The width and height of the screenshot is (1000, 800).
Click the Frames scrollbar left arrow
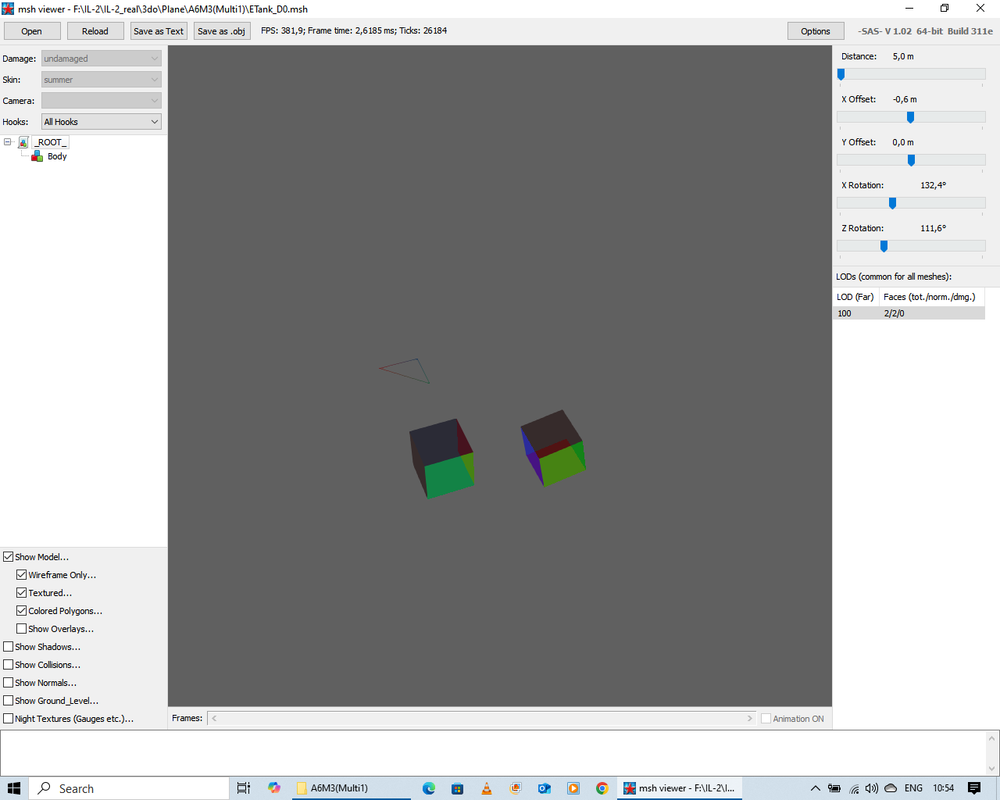(214, 718)
